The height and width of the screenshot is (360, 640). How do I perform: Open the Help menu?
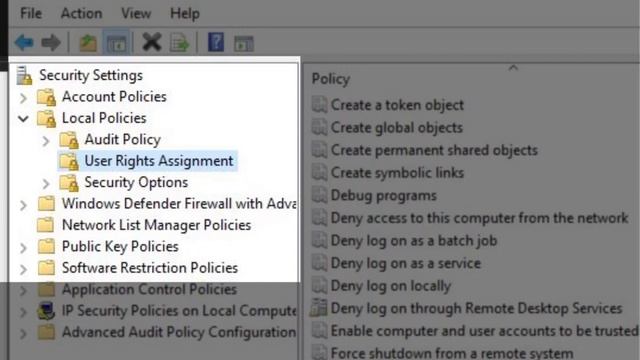pyautogui.click(x=185, y=13)
